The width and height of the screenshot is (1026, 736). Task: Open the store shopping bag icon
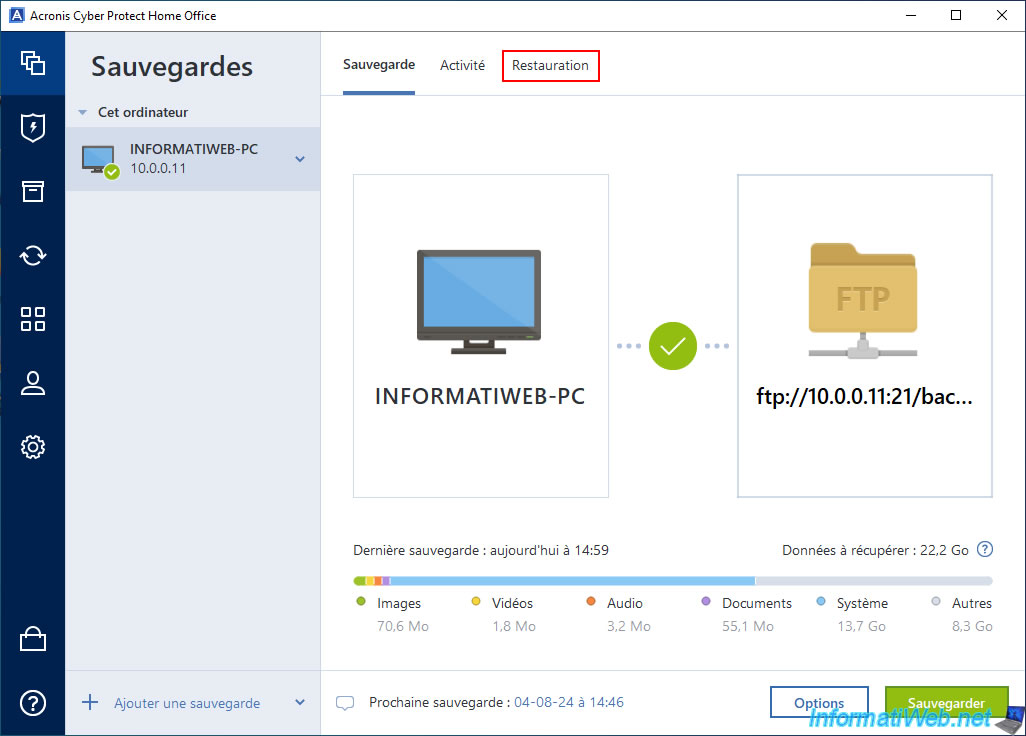click(x=33, y=639)
